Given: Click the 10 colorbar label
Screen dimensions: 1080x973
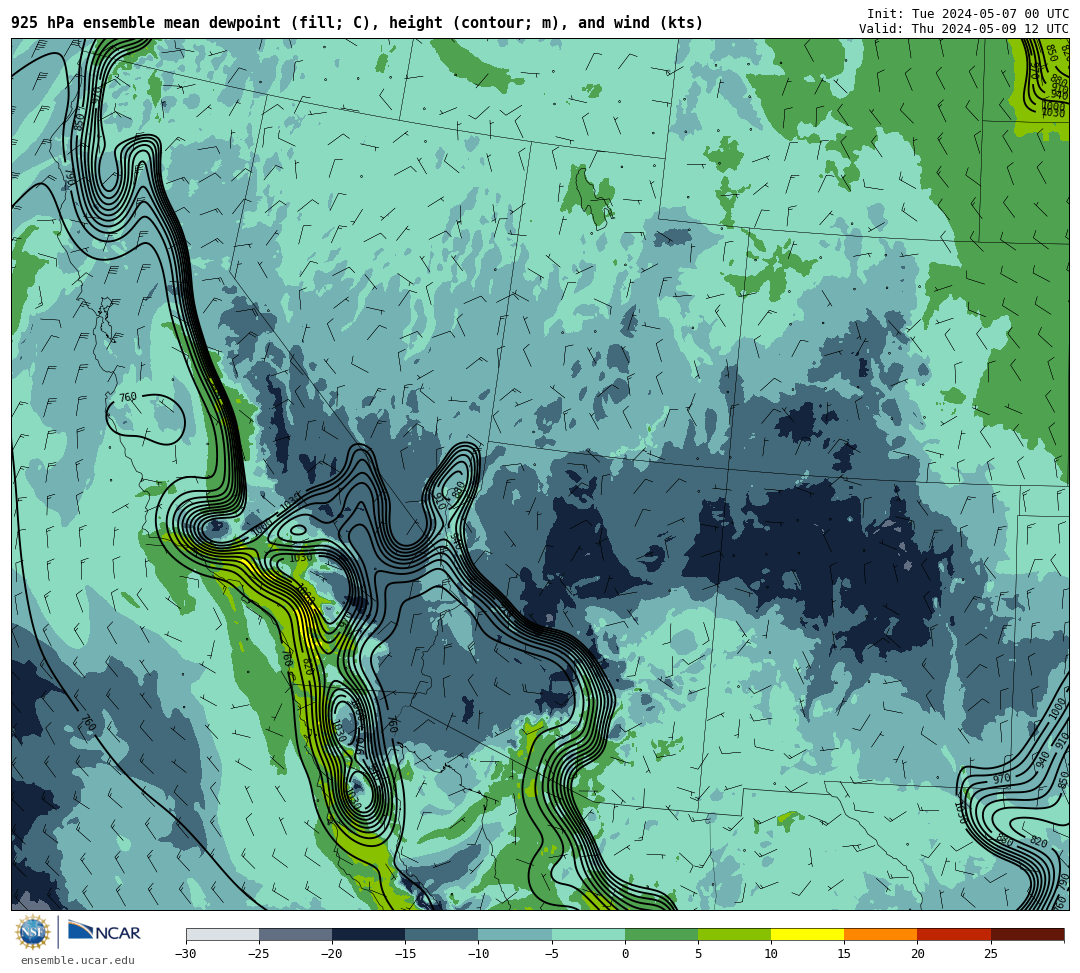Looking at the screenshot, I should pos(771,954).
